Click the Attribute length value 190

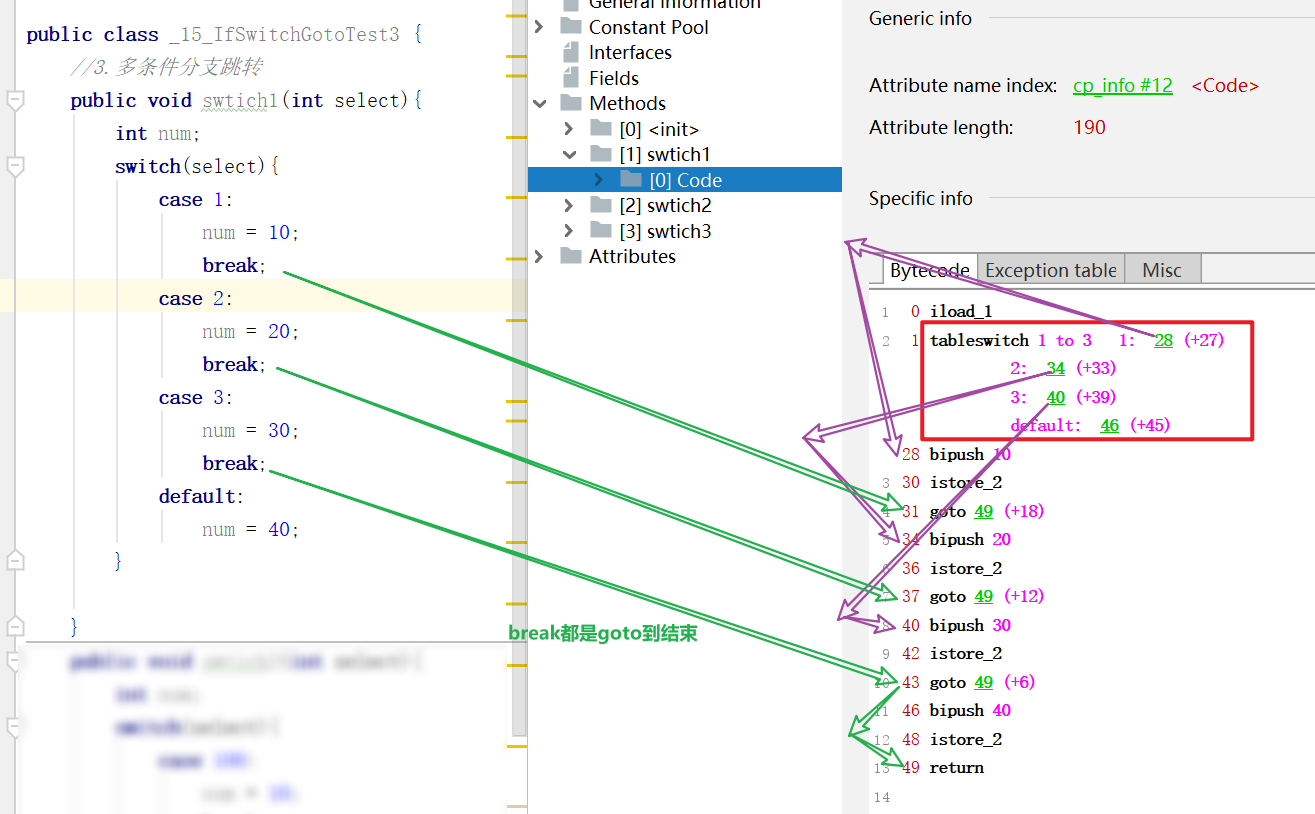point(1089,127)
